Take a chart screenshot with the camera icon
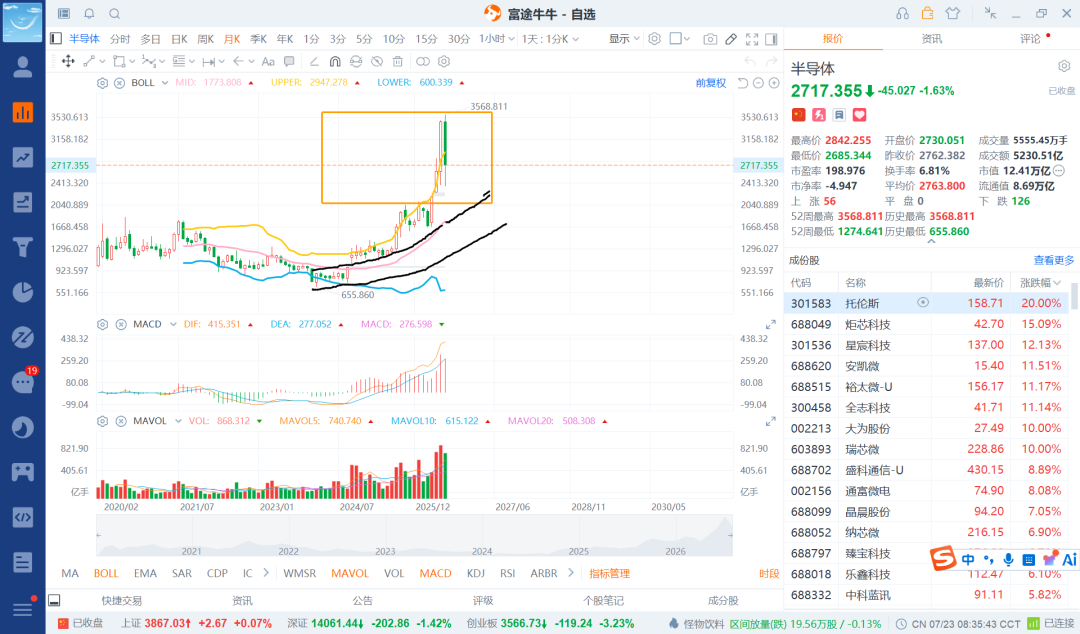 [x=709, y=39]
